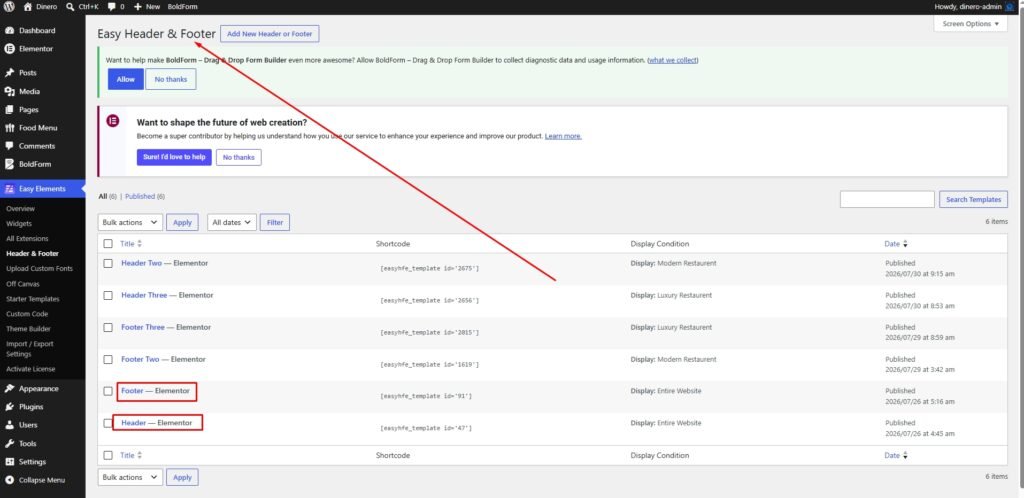Click the Media icon in the sidebar
Viewport: 1024px width, 498px height.
pyautogui.click(x=9, y=91)
